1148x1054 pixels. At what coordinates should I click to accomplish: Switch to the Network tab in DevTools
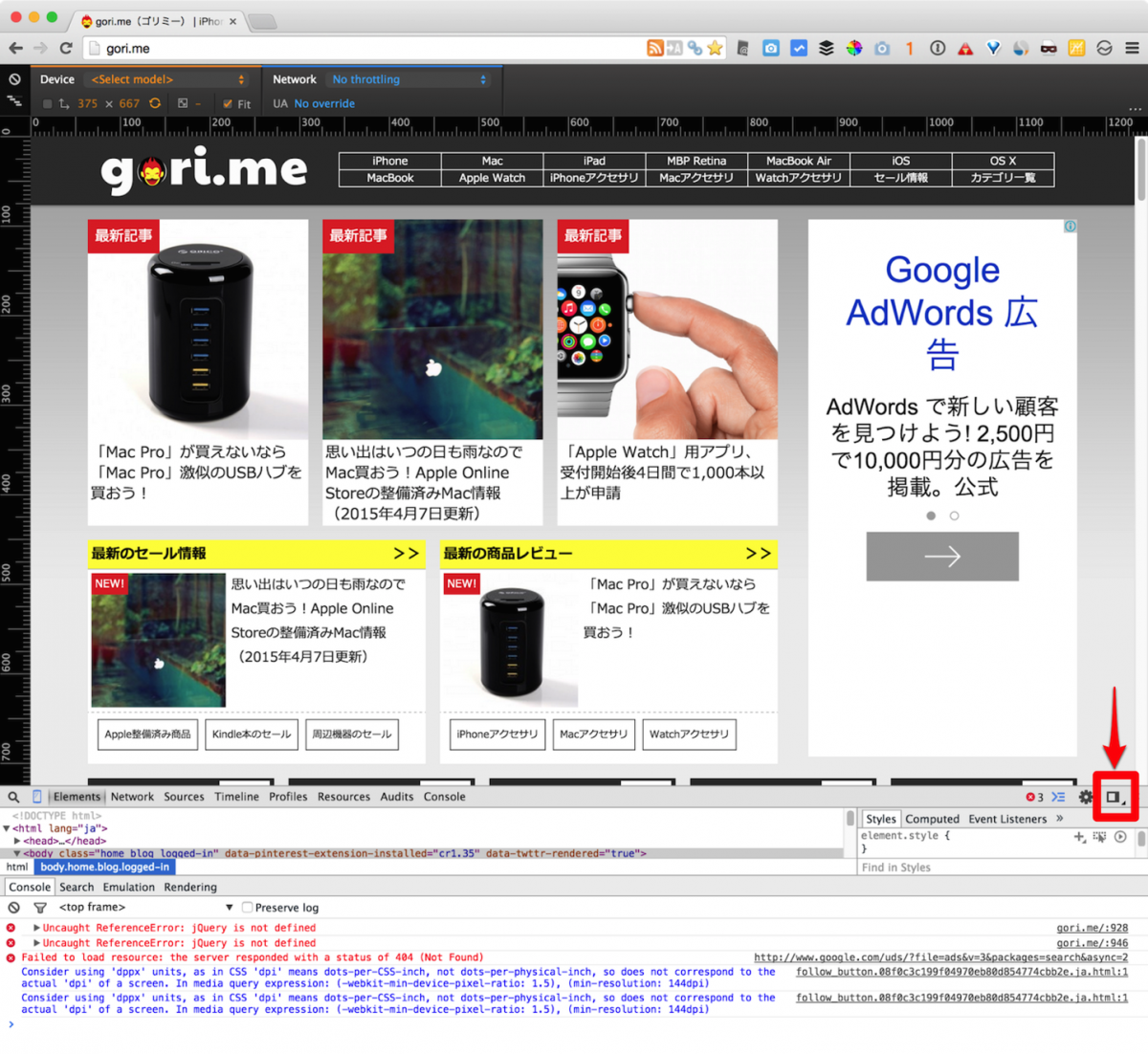[x=132, y=797]
